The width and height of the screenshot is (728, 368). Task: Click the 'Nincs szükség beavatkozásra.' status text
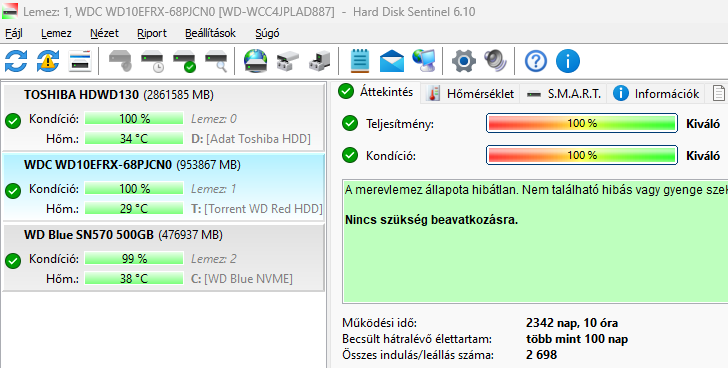coord(431,220)
